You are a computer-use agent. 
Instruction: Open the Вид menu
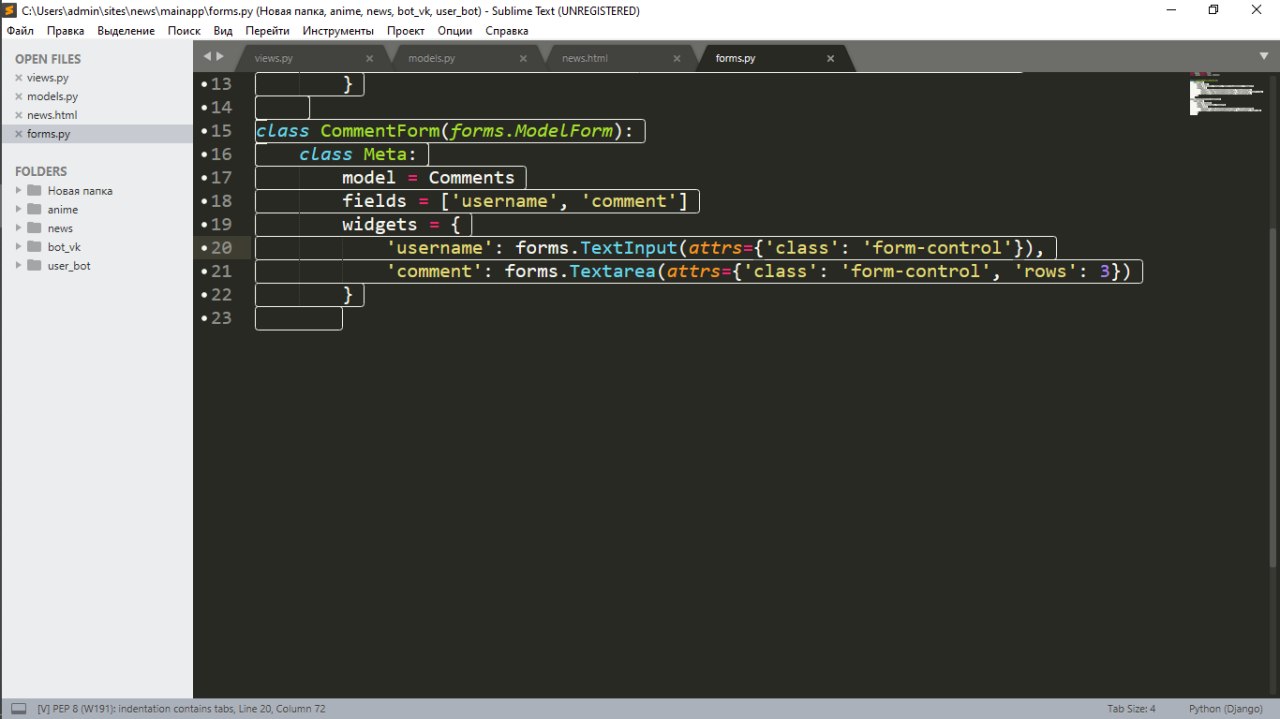pyautogui.click(x=223, y=31)
